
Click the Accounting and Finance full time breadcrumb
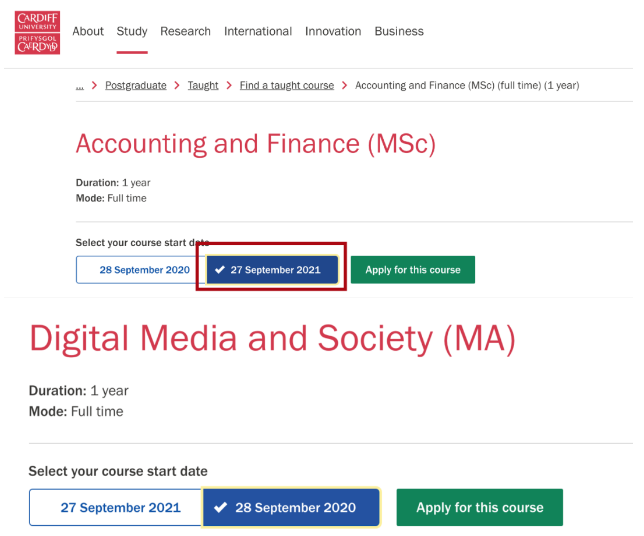pos(467,86)
